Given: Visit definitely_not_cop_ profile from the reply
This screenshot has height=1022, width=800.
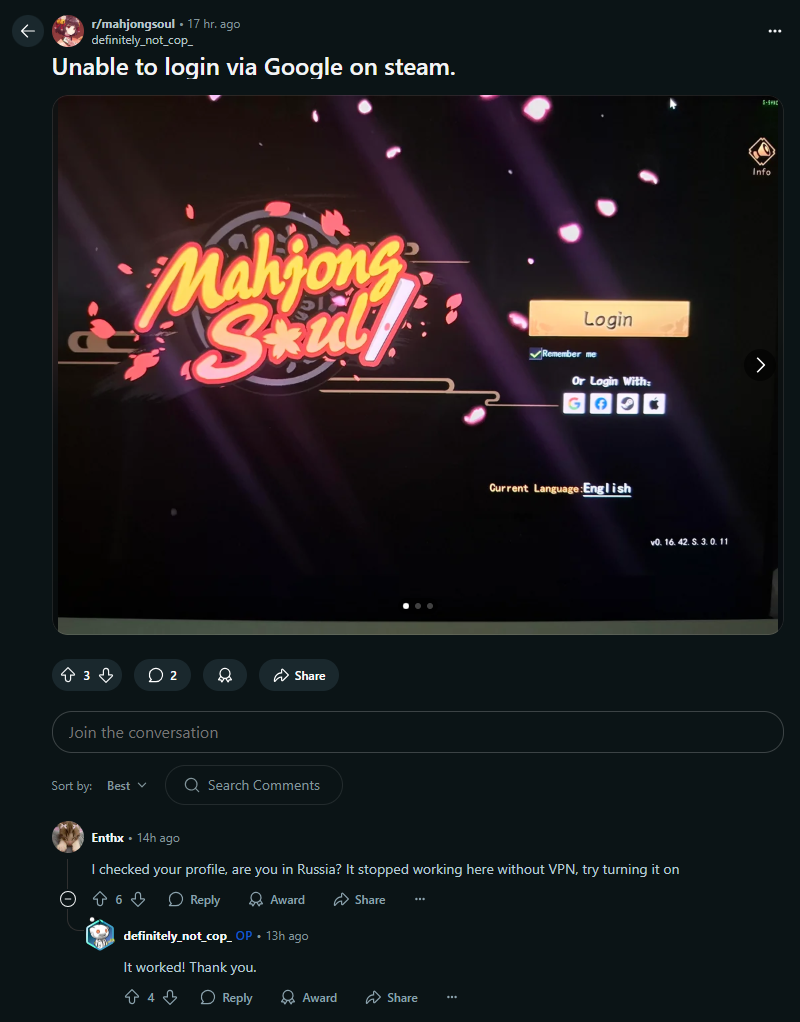Looking at the screenshot, I should (x=176, y=935).
